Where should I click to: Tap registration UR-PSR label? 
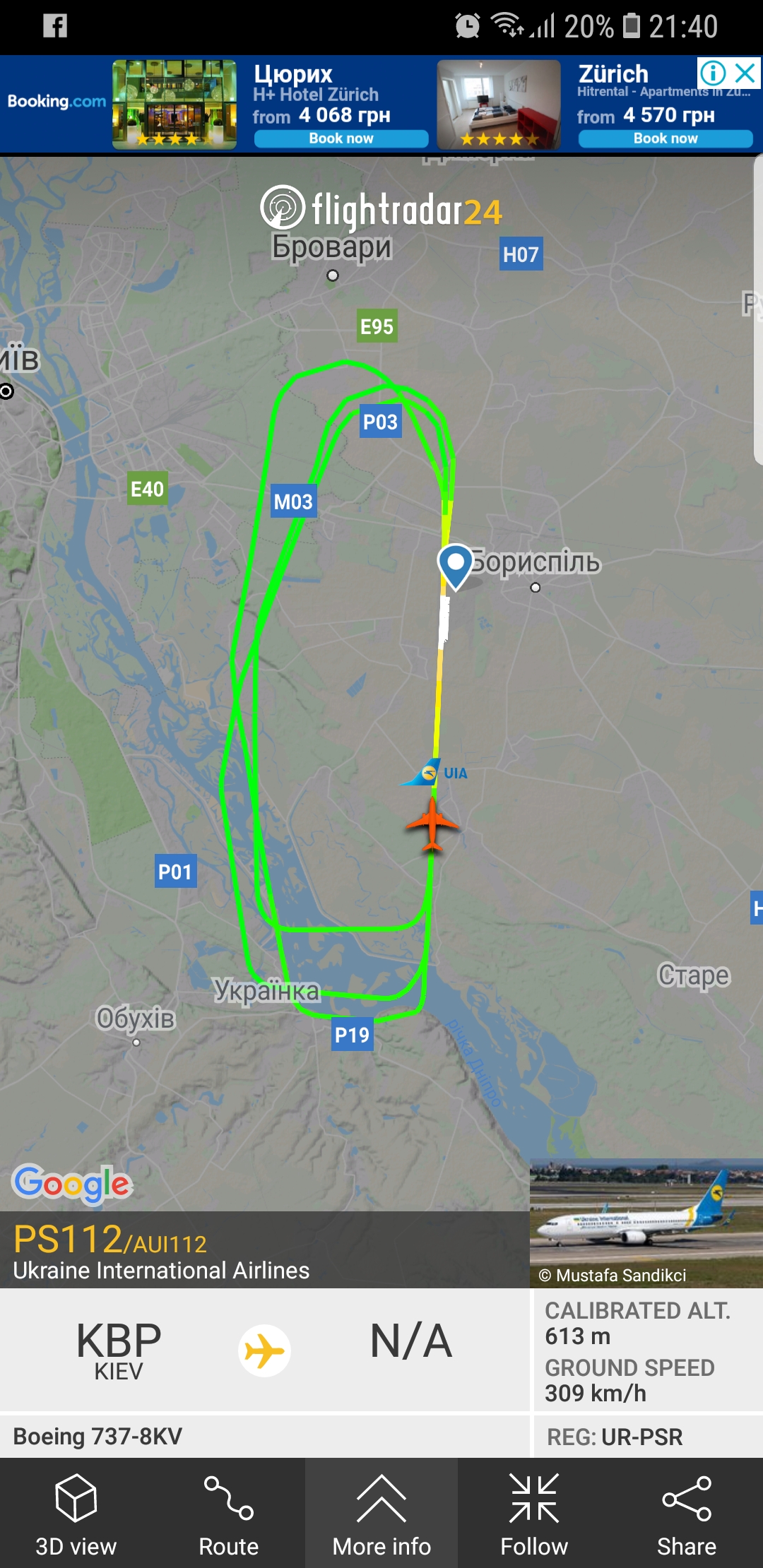point(615,1437)
